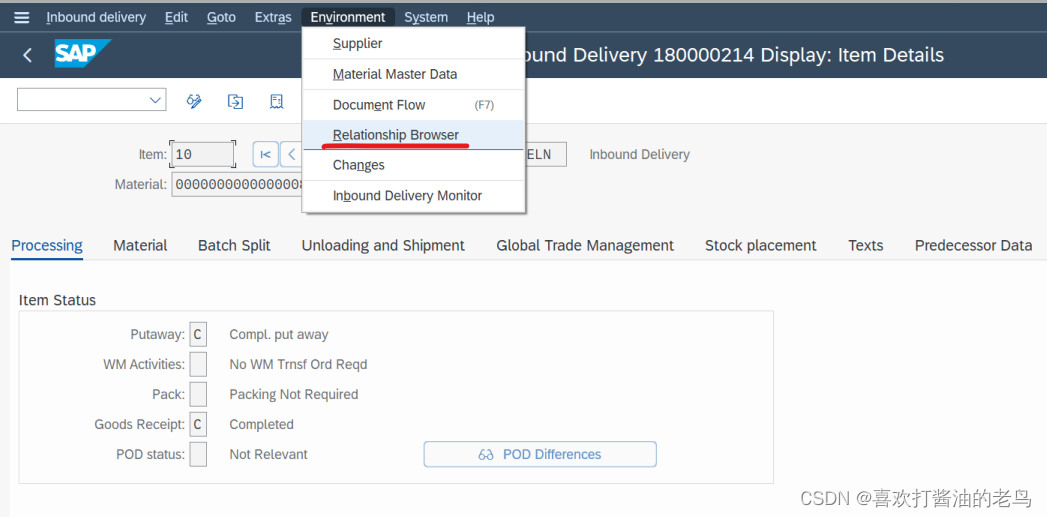The image size is (1047, 517).
Task: Open the Help menu
Action: pyautogui.click(x=480, y=17)
